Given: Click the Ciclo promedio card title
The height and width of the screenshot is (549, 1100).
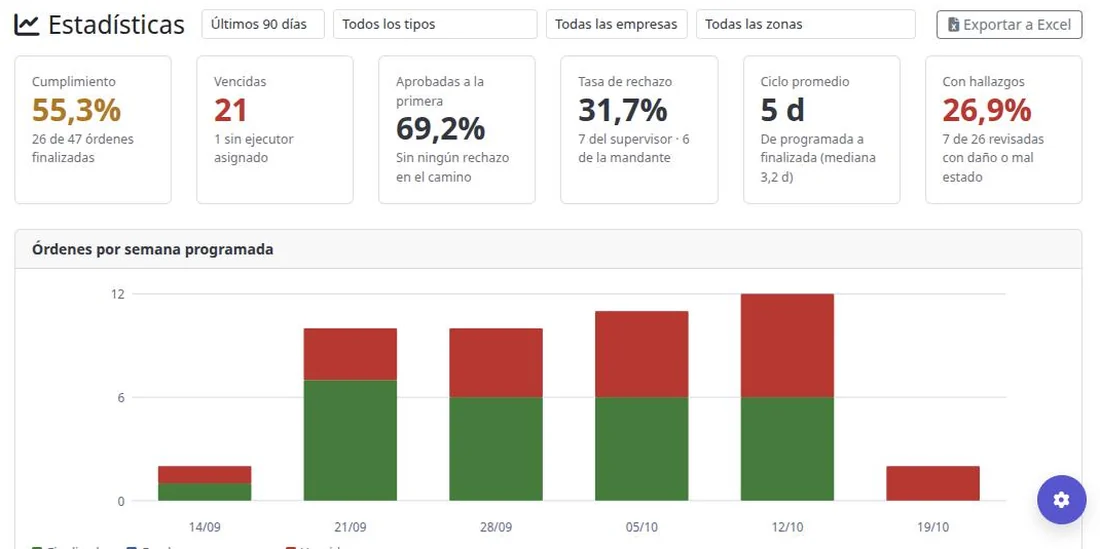Looking at the screenshot, I should 805,81.
